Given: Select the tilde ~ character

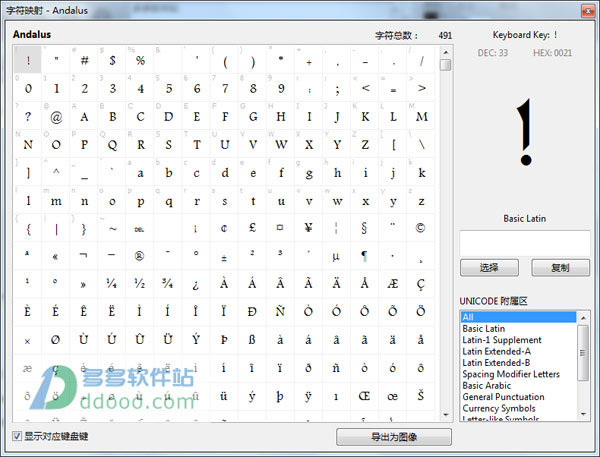Looking at the screenshot, I should click(x=112, y=228).
